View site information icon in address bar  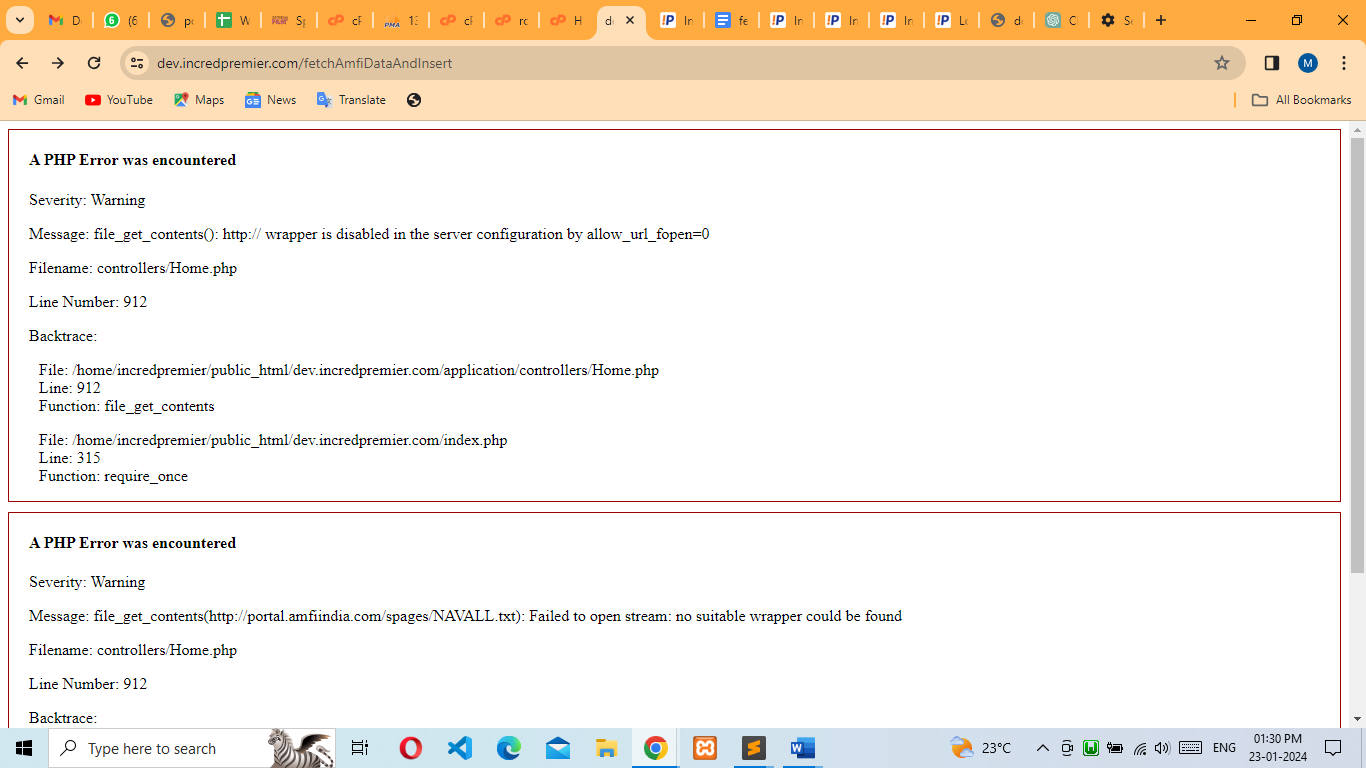tap(138, 63)
